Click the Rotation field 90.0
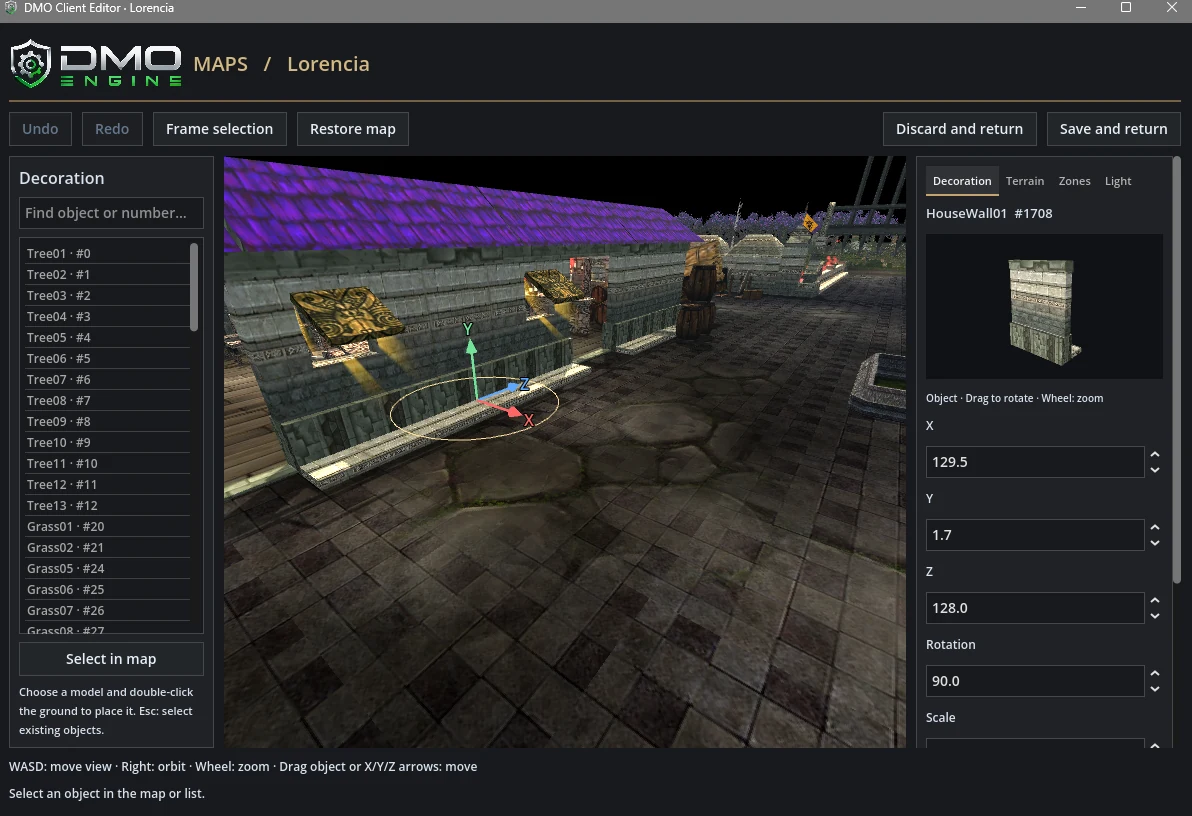Viewport: 1192px width, 816px height. (1035, 681)
